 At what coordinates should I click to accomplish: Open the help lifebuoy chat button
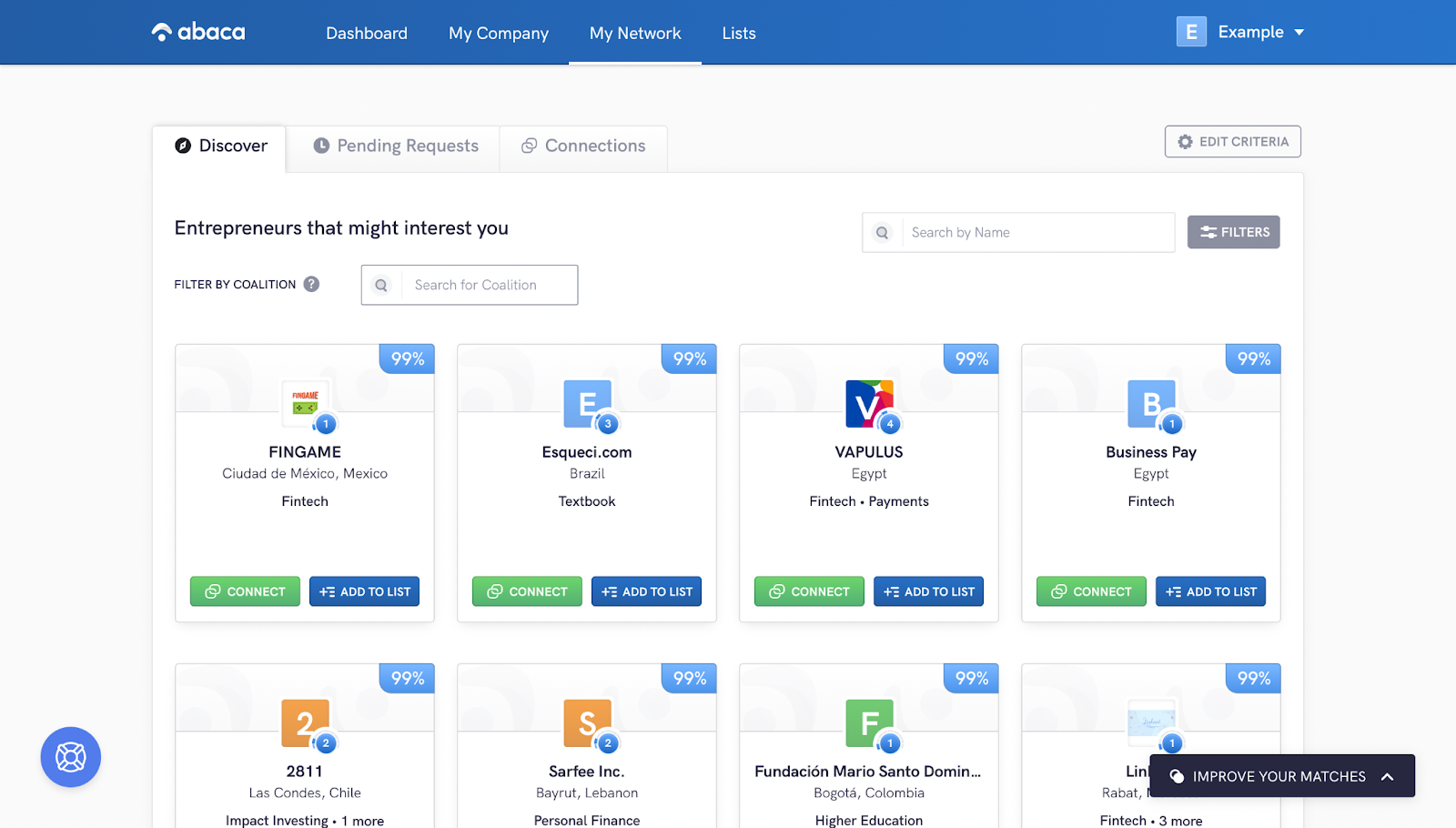click(x=71, y=757)
